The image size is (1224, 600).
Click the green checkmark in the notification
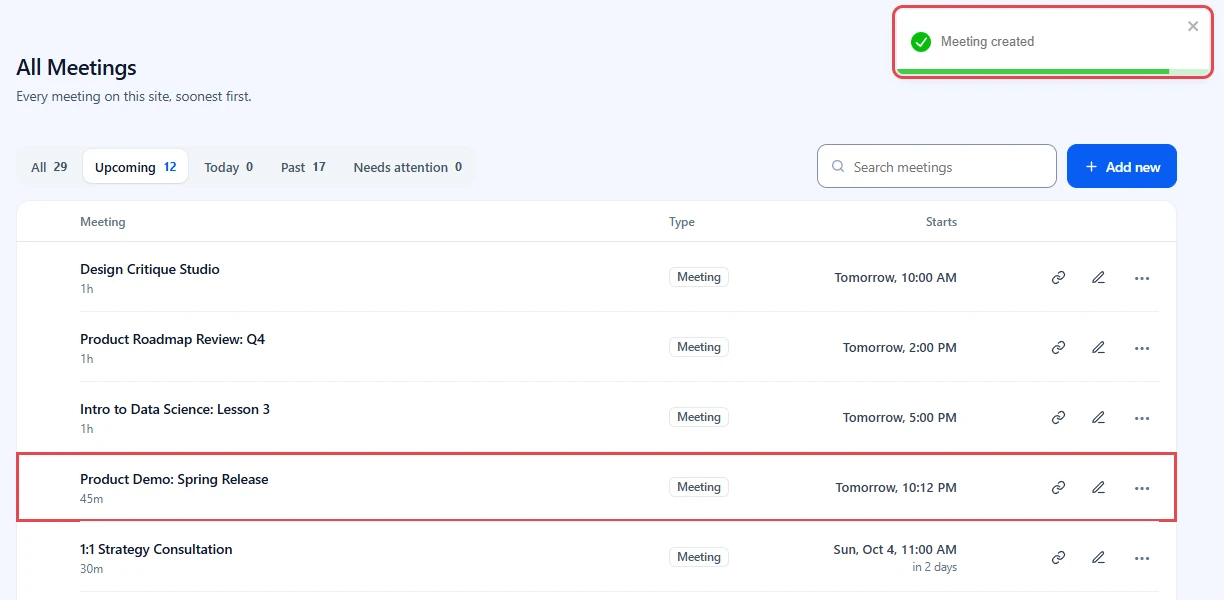(921, 42)
